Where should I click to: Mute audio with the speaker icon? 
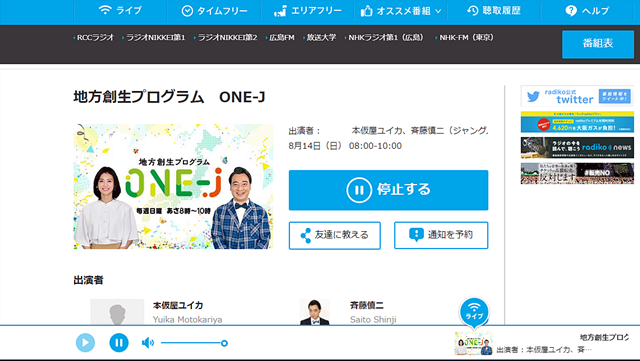(147, 343)
